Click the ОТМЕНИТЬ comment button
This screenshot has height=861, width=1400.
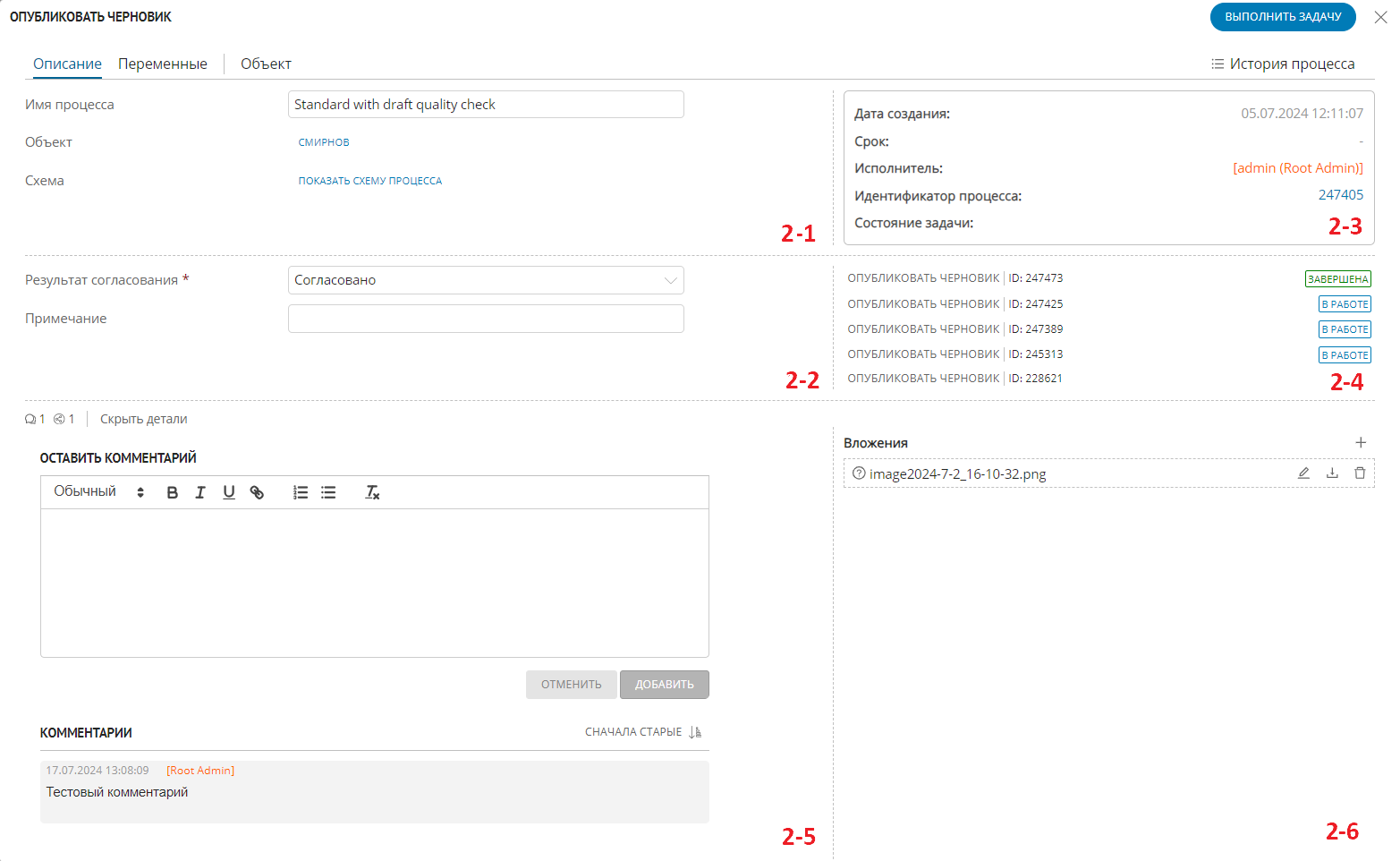(x=572, y=685)
